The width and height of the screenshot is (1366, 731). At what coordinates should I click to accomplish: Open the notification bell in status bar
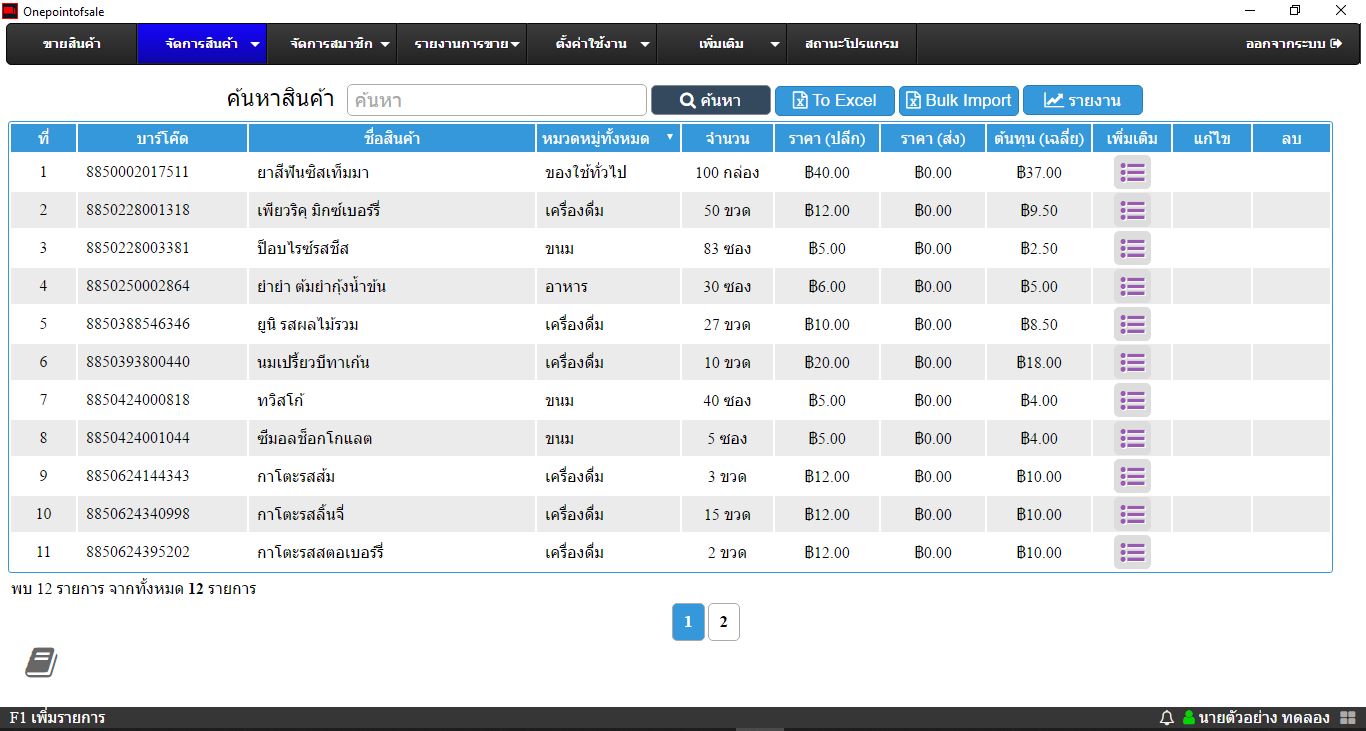point(1166,718)
